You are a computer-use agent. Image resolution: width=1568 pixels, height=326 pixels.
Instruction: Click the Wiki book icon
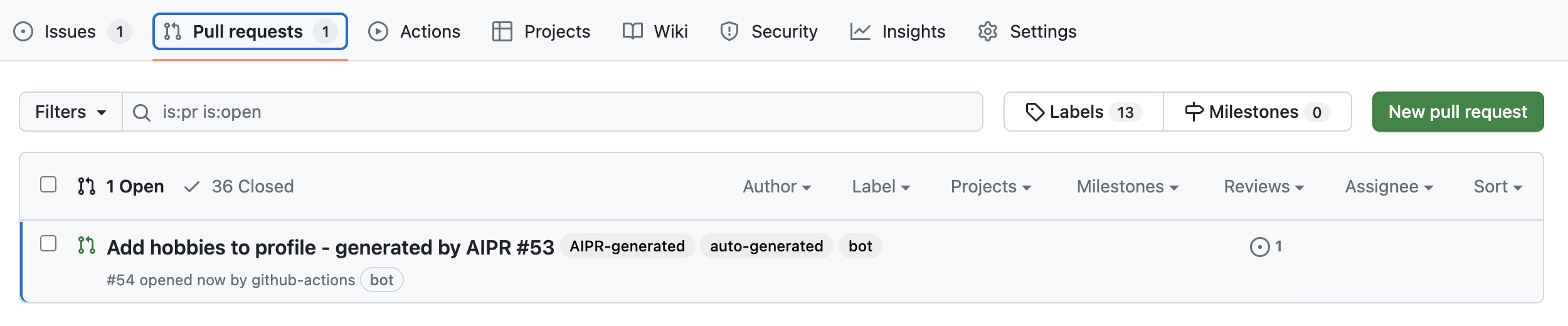click(632, 31)
